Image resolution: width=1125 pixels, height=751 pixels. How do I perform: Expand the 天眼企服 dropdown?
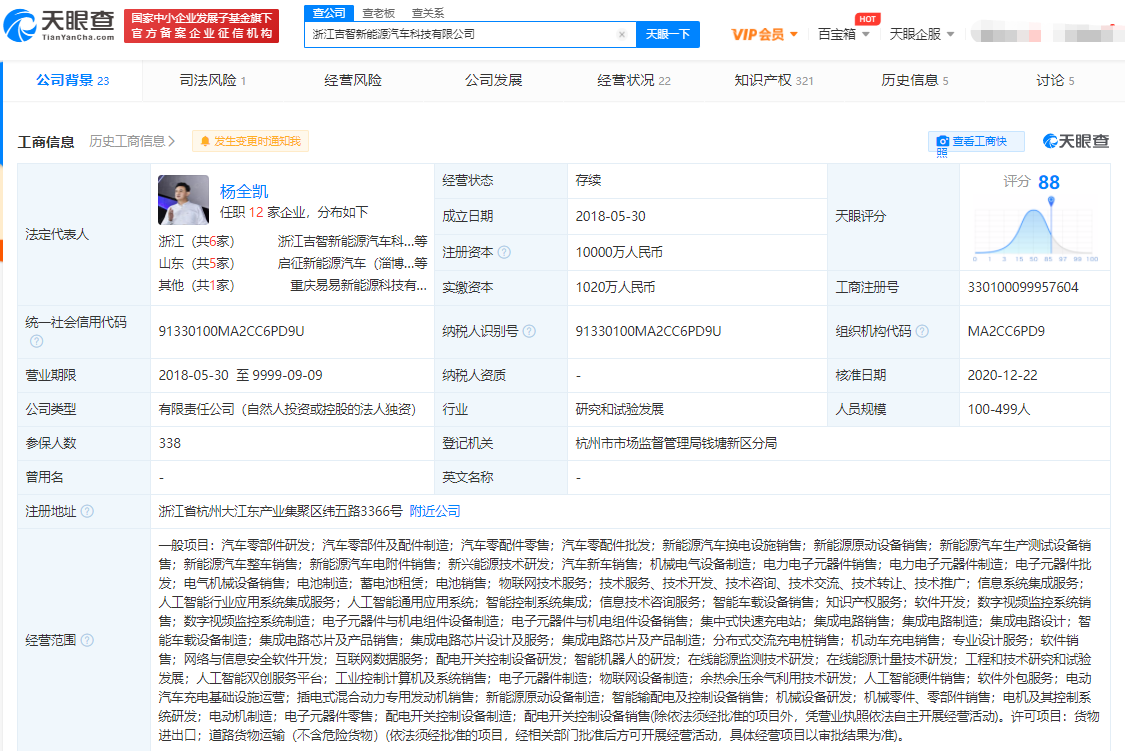951,34
